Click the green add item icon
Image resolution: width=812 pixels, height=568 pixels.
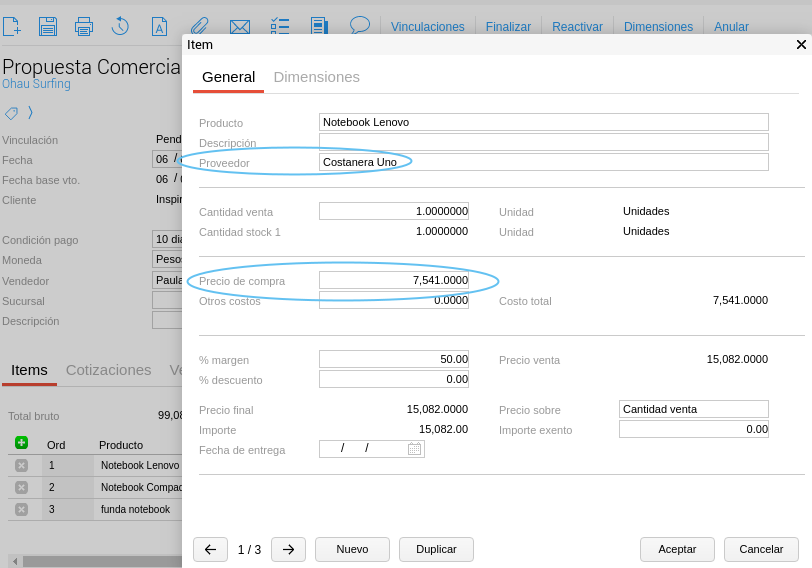tap(21, 443)
